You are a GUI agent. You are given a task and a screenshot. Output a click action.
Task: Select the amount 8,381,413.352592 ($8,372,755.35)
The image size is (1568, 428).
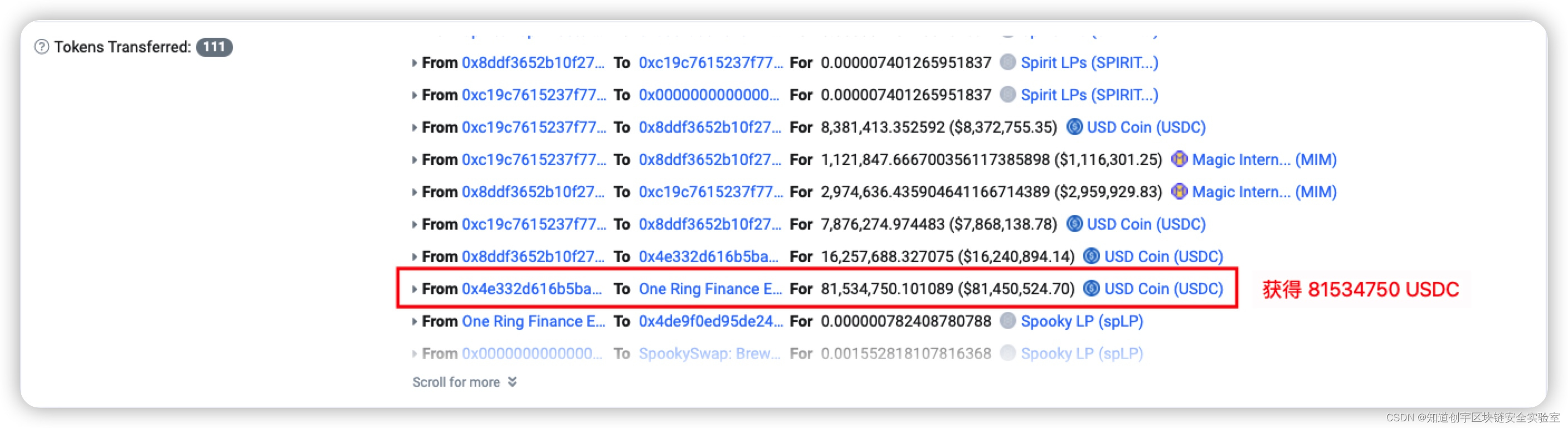938,127
